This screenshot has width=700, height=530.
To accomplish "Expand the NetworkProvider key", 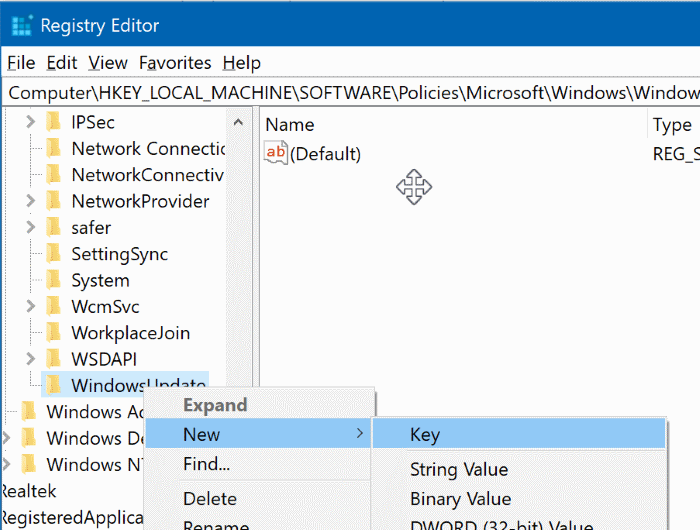I will click(30, 201).
